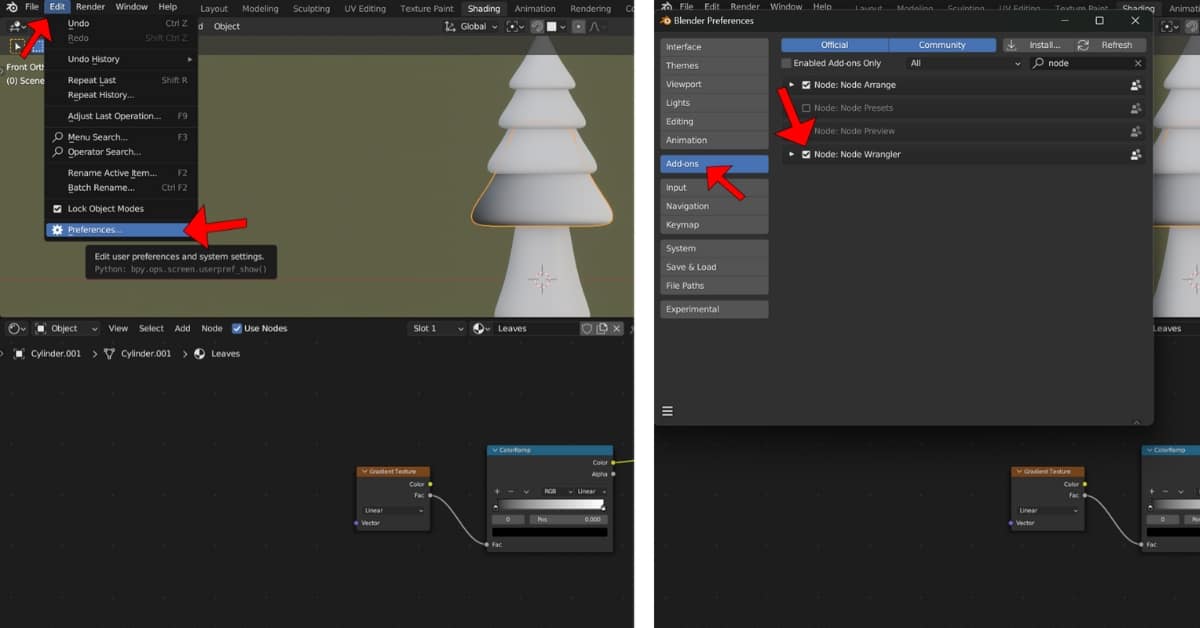1200x628 pixels.
Task: Click Blender logo icon in left screenshot
Action: pos(12,7)
